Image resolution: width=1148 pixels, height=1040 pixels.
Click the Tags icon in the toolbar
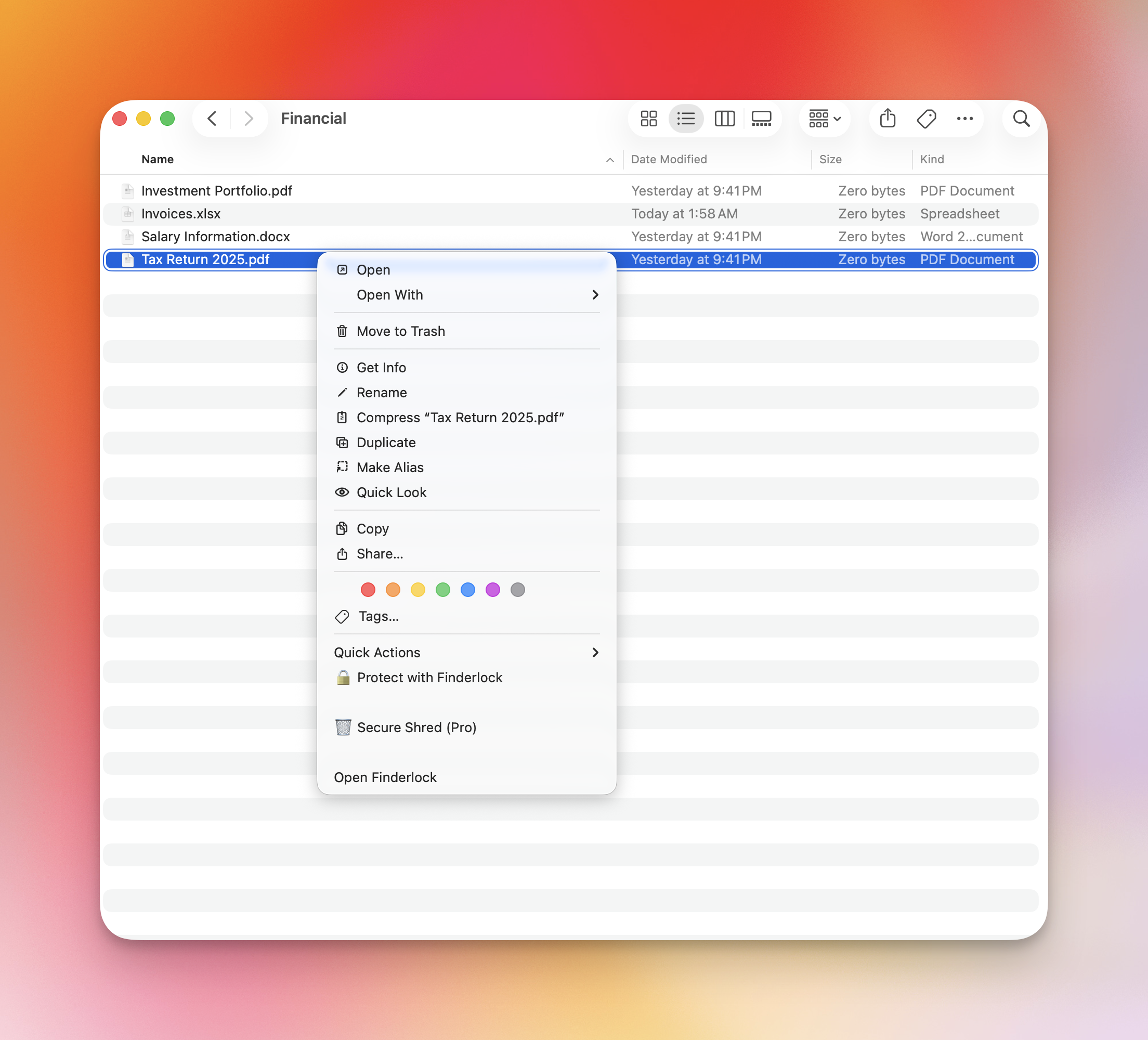click(926, 119)
